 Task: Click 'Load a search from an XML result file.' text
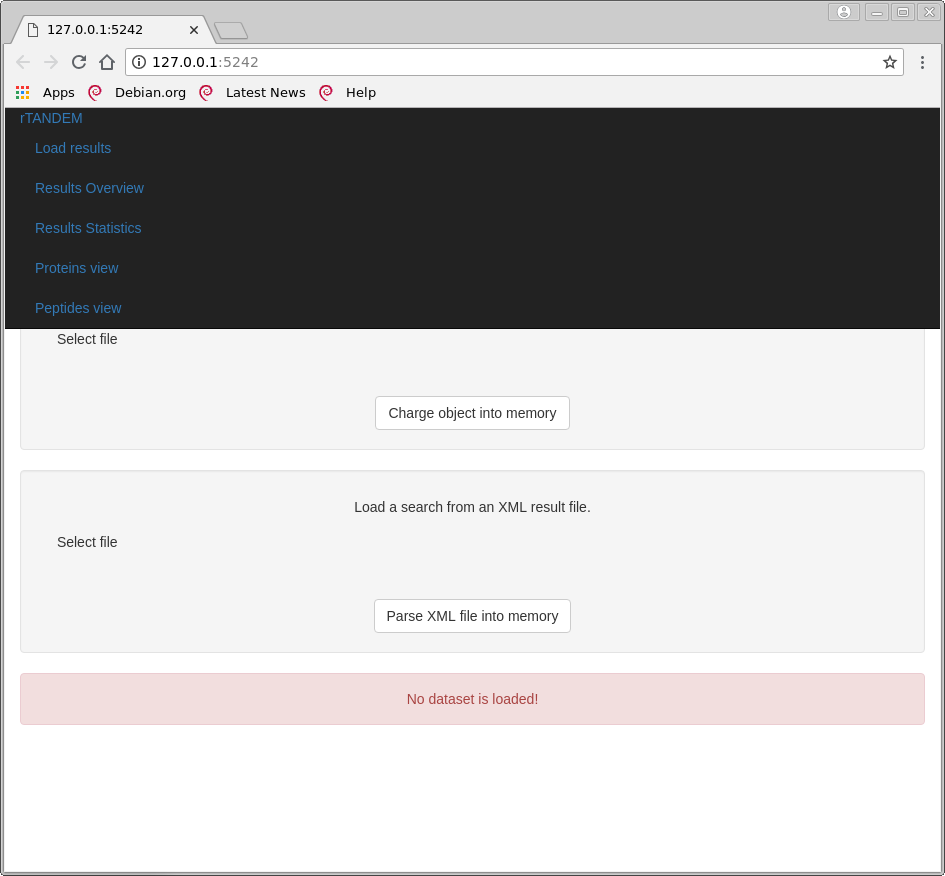tap(472, 507)
